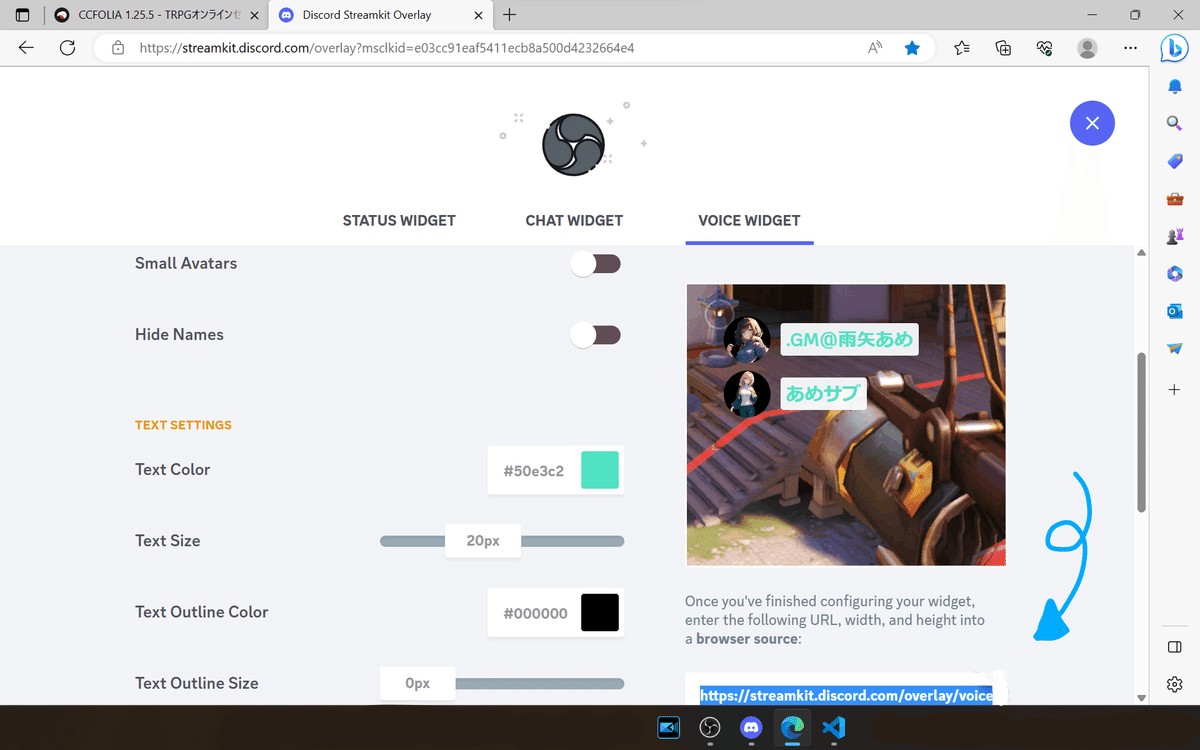The width and height of the screenshot is (1200, 750).
Task: Click the page scrollbar up arrow
Action: tap(1141, 252)
